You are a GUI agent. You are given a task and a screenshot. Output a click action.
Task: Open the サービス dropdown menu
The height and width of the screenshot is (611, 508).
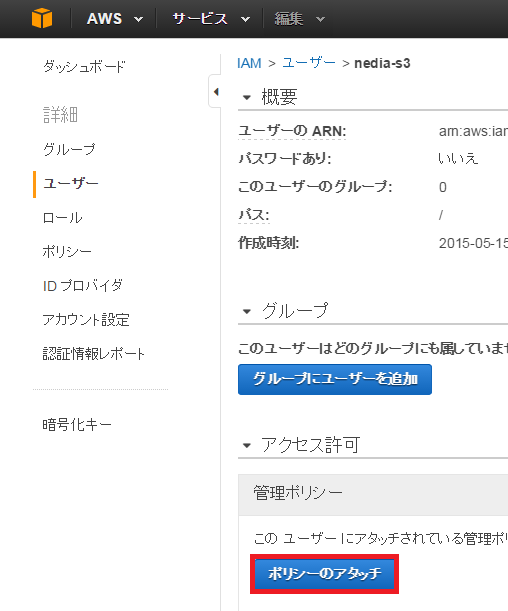[x=211, y=19]
